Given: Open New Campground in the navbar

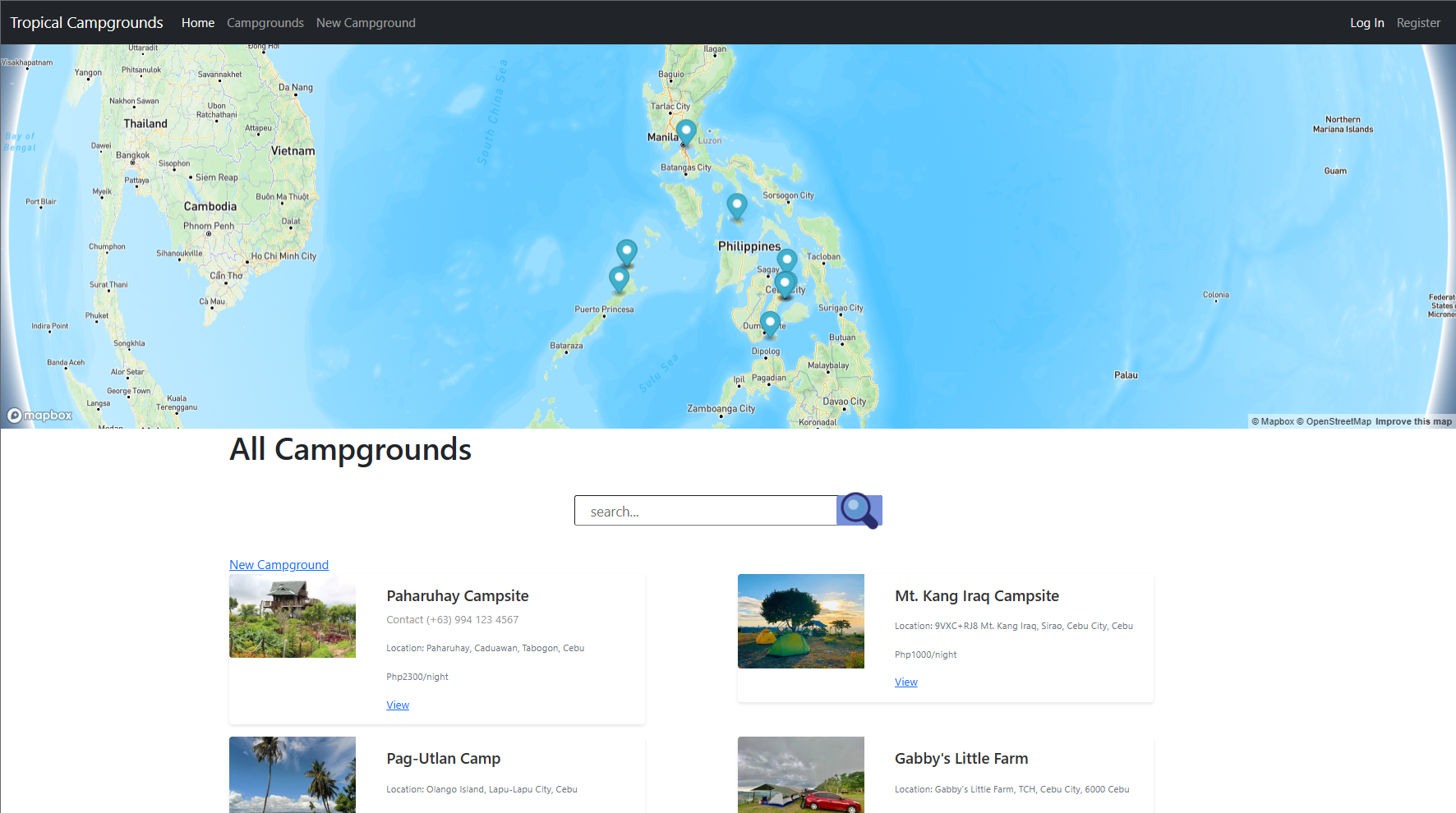Looking at the screenshot, I should coord(366,23).
